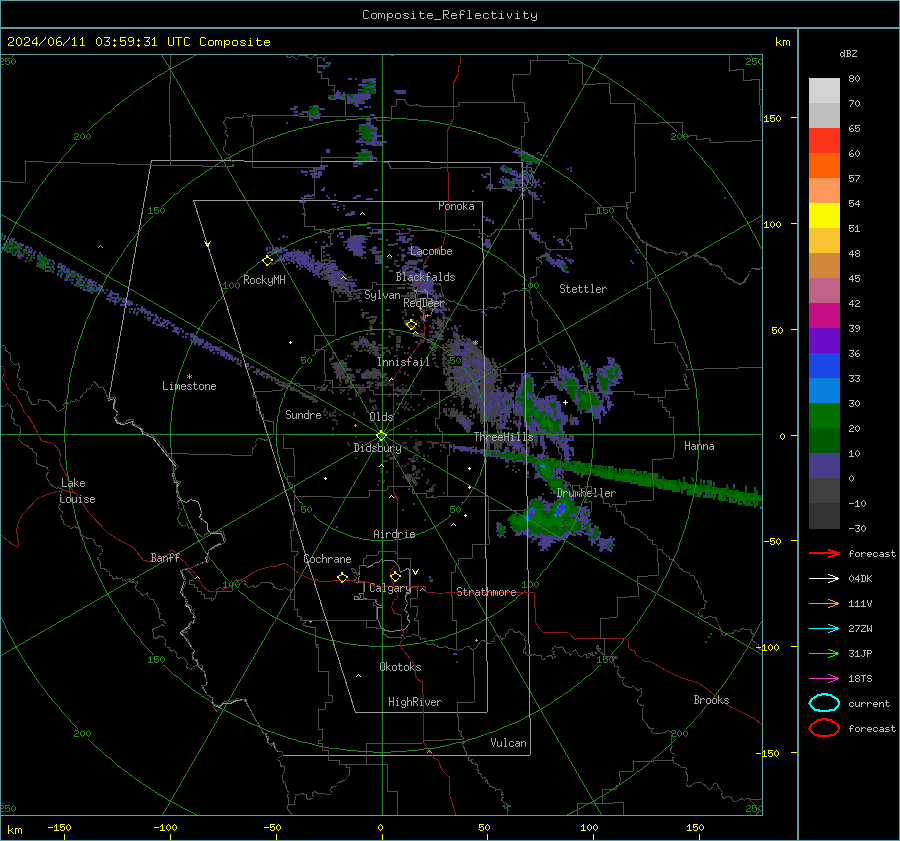Click the 111V legend label
Screen dimensions: 900x841
point(860,603)
